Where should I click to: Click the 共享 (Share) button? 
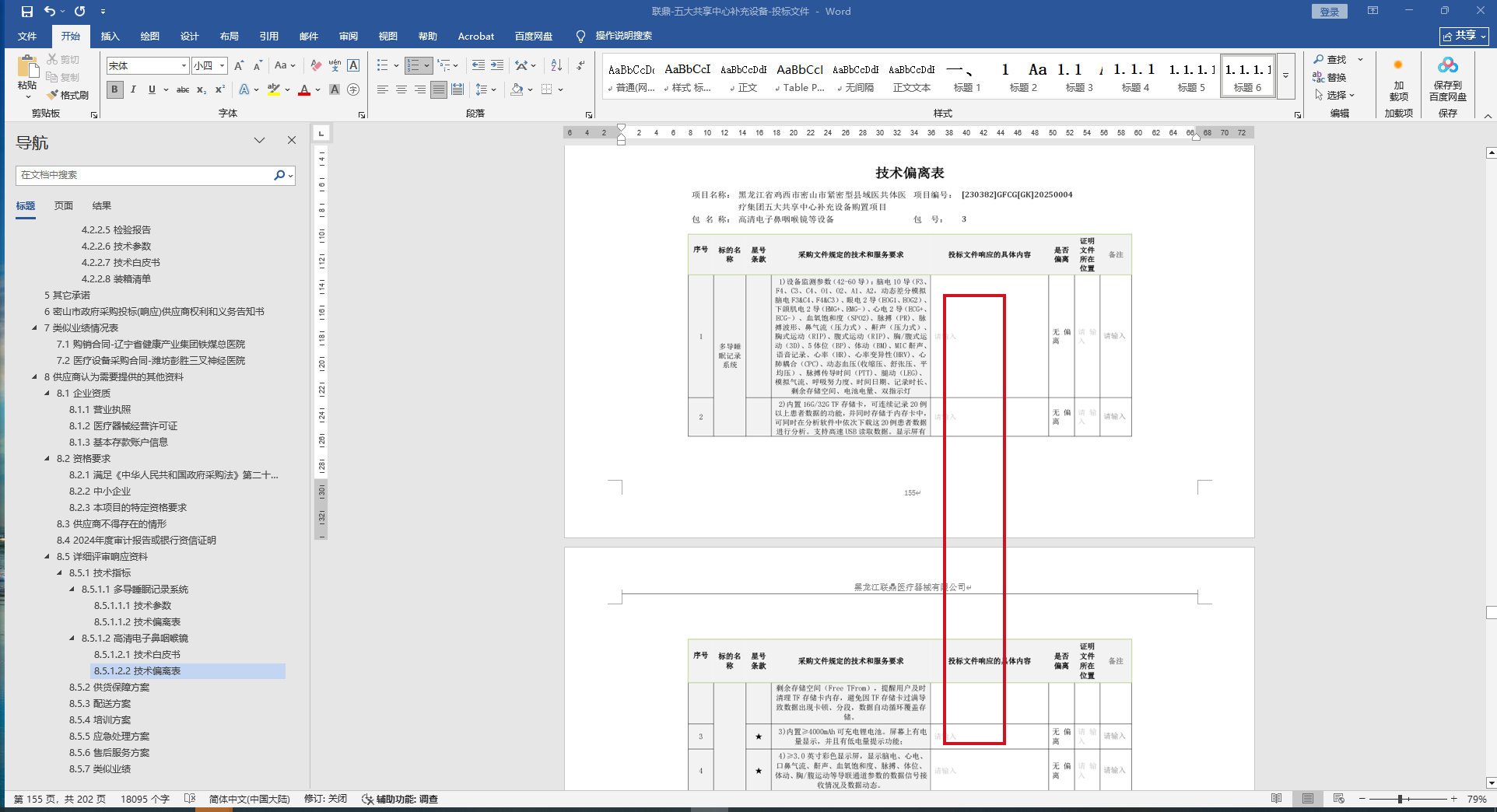click(x=1464, y=36)
